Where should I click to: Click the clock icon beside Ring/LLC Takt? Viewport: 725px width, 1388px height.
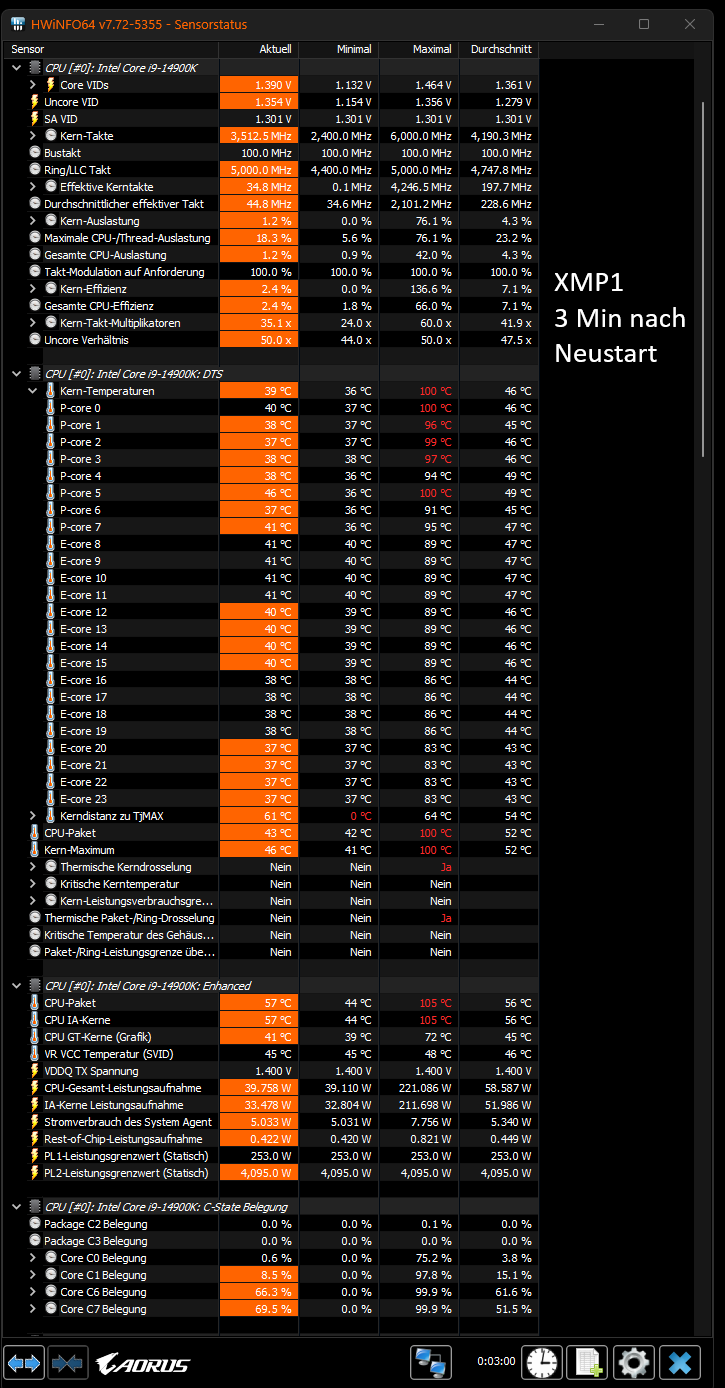click(35, 170)
